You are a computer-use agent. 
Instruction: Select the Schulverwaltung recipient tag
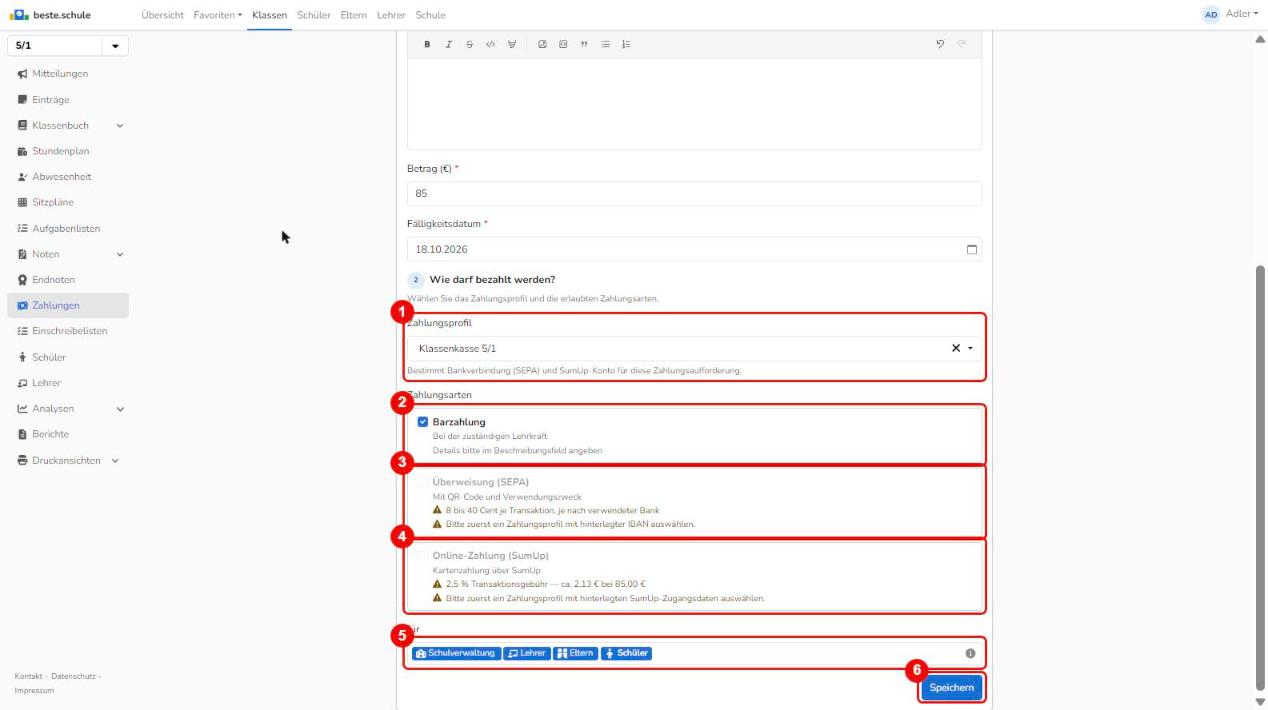[x=455, y=654]
